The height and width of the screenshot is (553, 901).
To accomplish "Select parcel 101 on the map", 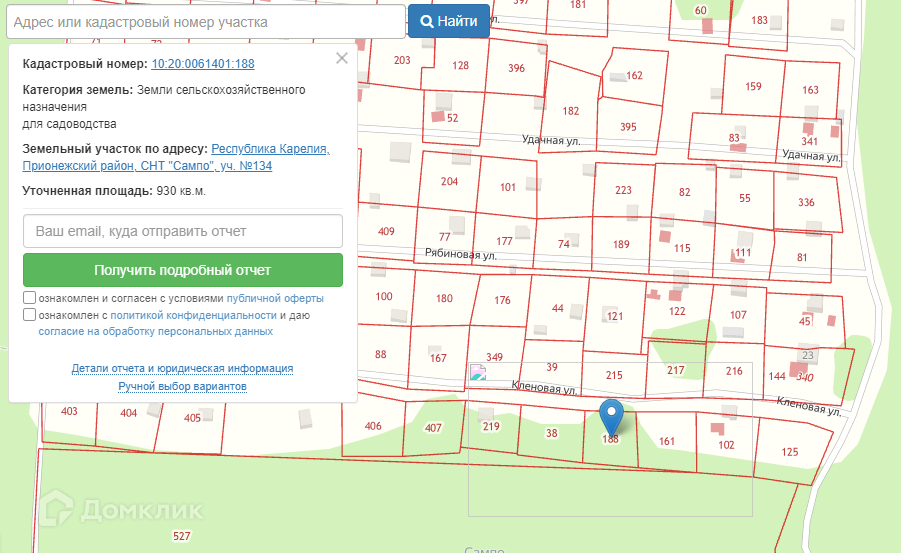I will (x=508, y=187).
